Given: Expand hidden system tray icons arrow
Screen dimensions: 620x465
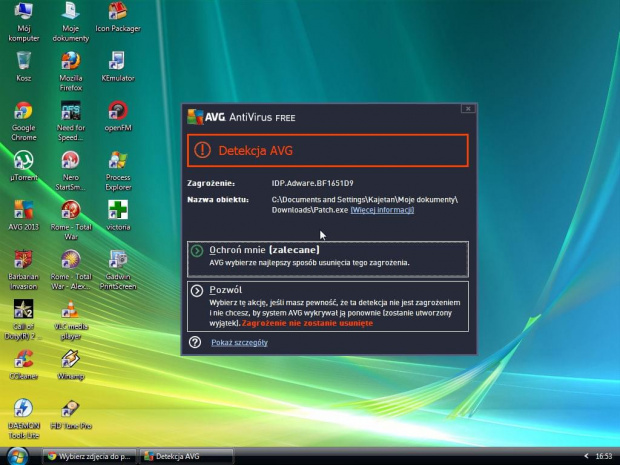Looking at the screenshot, I should [586, 456].
